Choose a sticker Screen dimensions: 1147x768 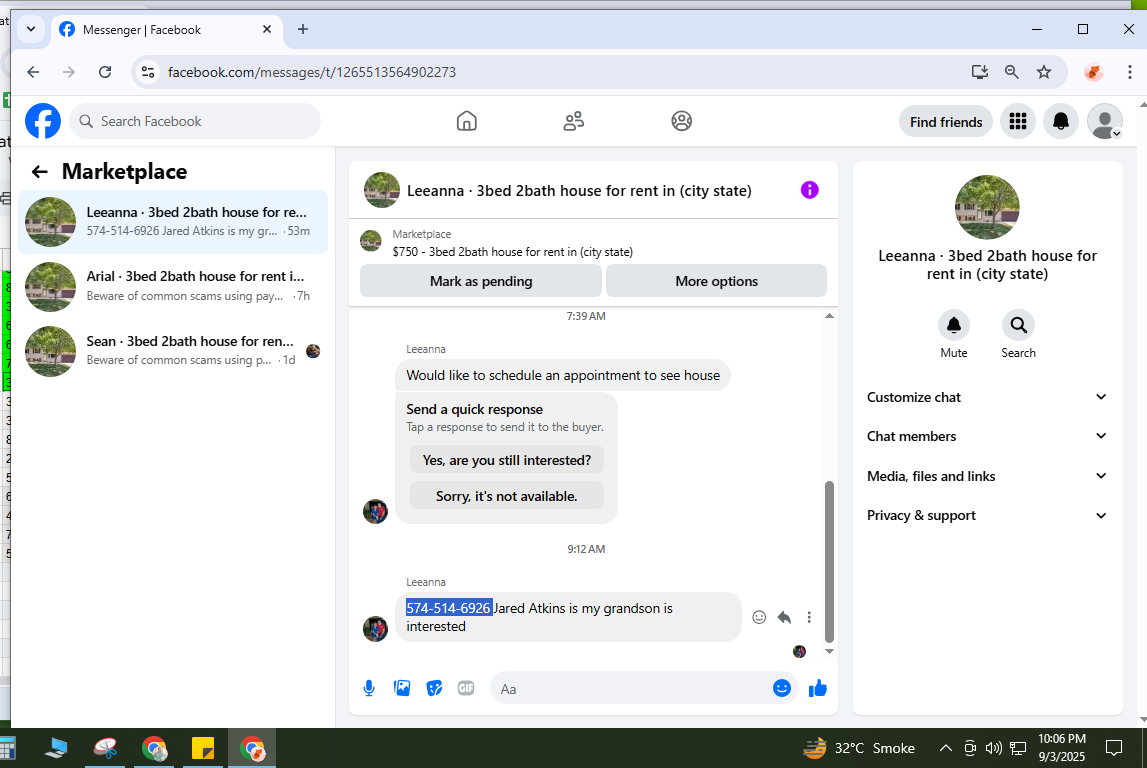click(x=435, y=688)
